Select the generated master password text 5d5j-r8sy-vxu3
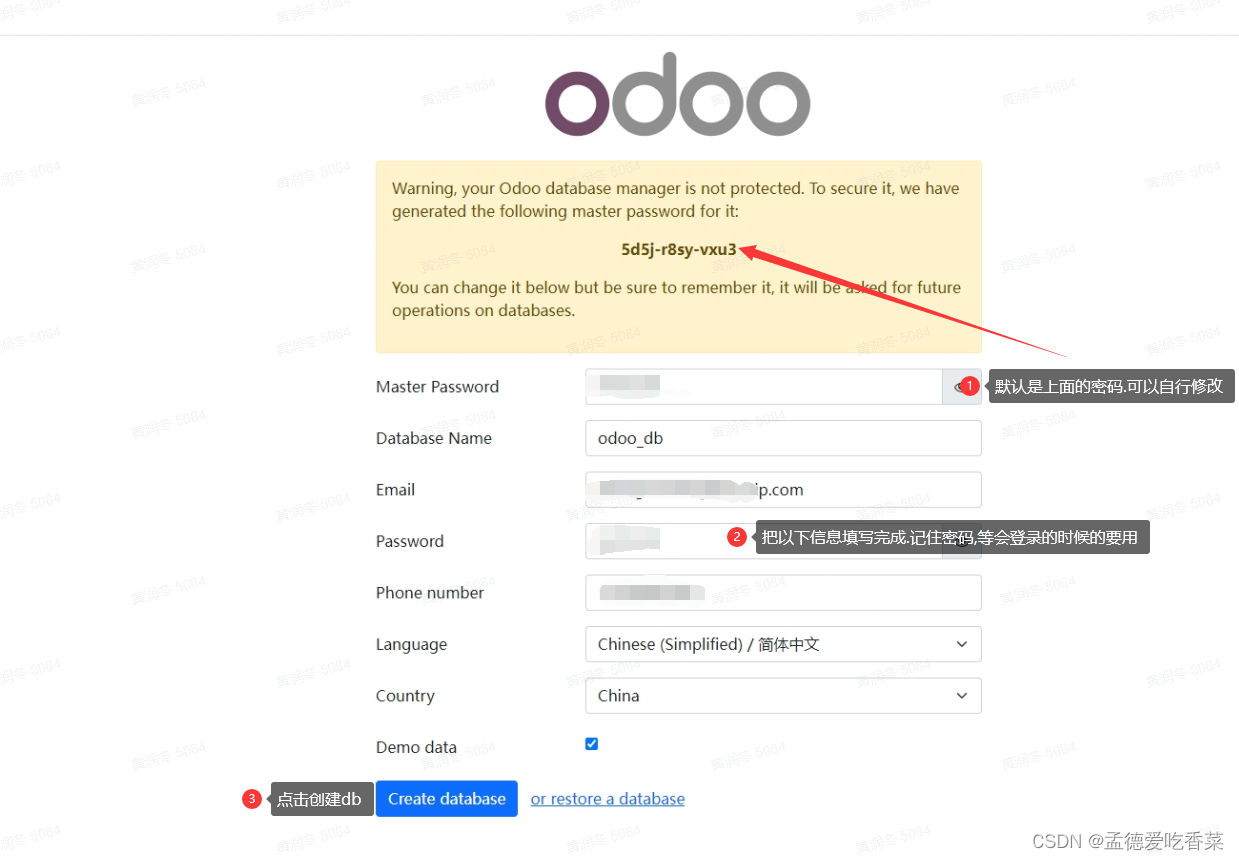Viewport: 1239px width, 860px height. (x=679, y=249)
